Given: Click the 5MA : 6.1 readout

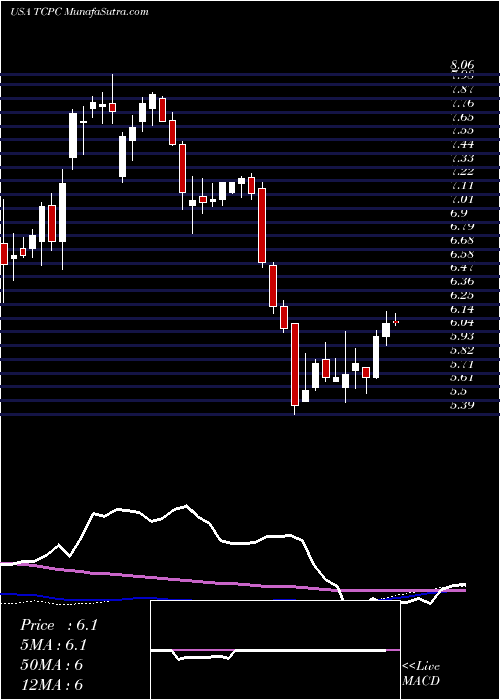Looking at the screenshot, I should 54,645.
